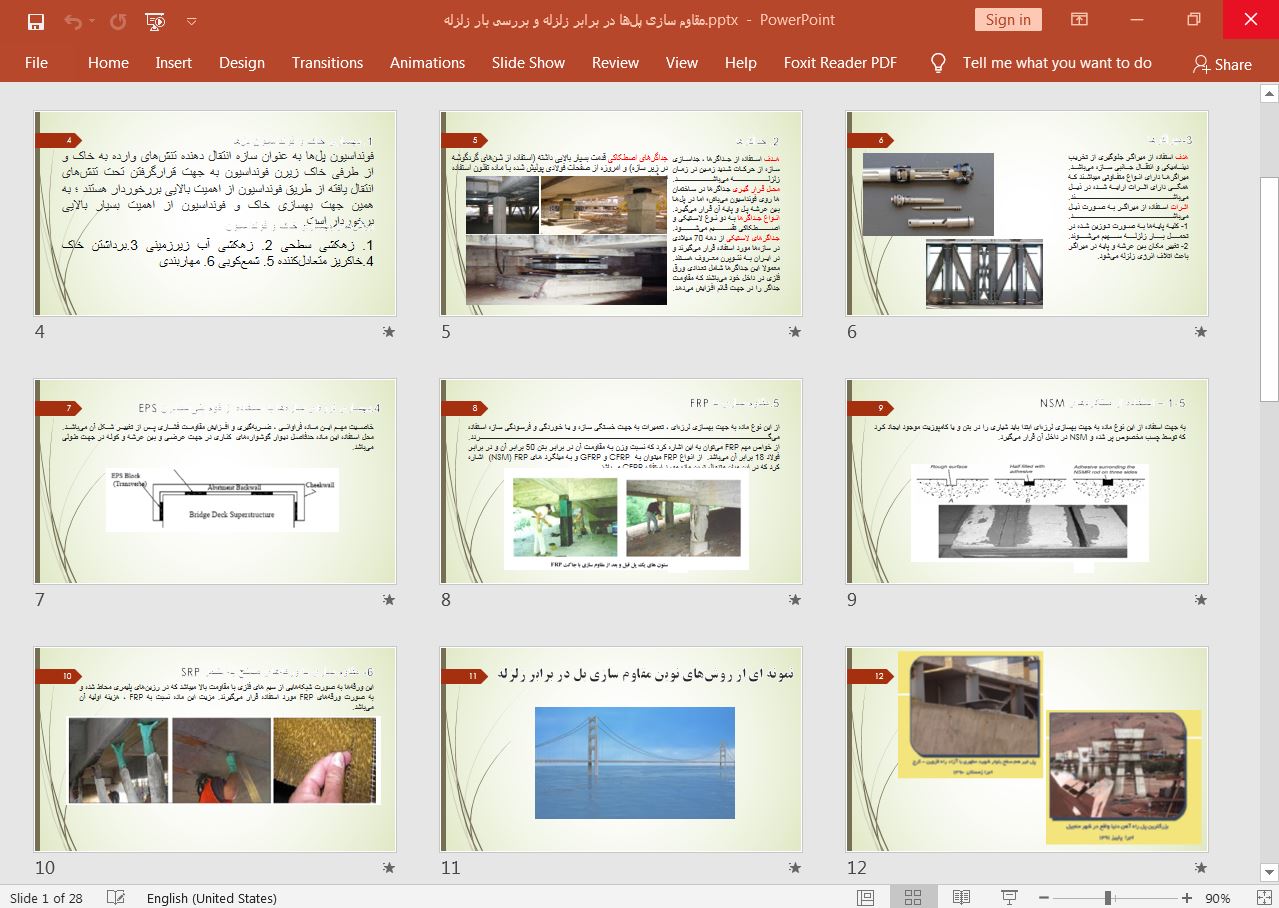Click zoom in plus button
The height and width of the screenshot is (908, 1279).
1186,898
